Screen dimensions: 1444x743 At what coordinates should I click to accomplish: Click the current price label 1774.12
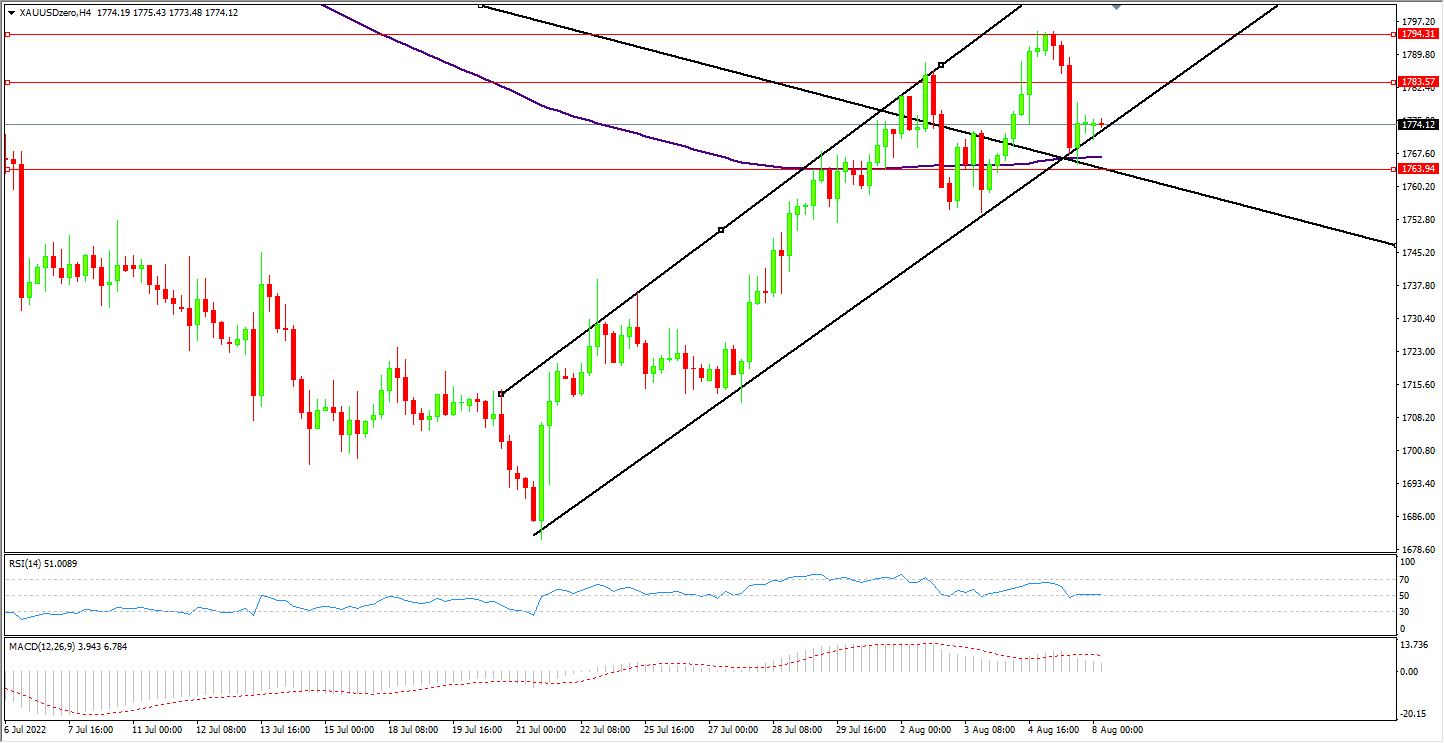point(1420,124)
